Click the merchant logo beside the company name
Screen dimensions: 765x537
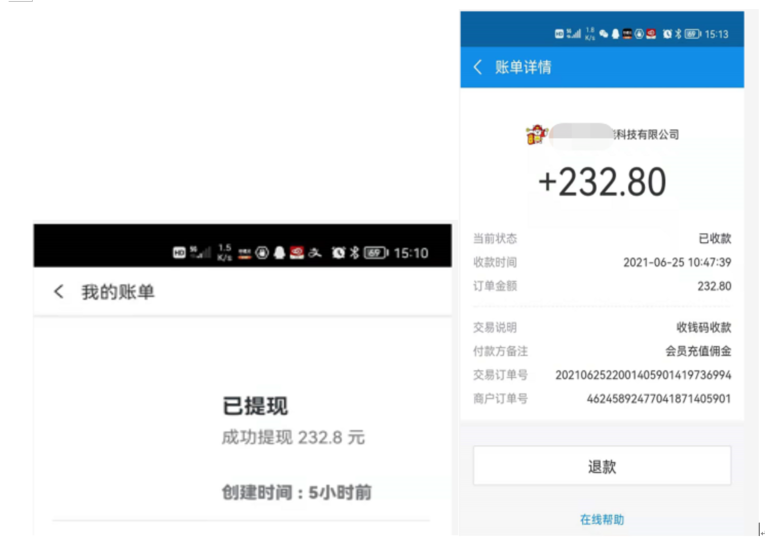[x=535, y=134]
